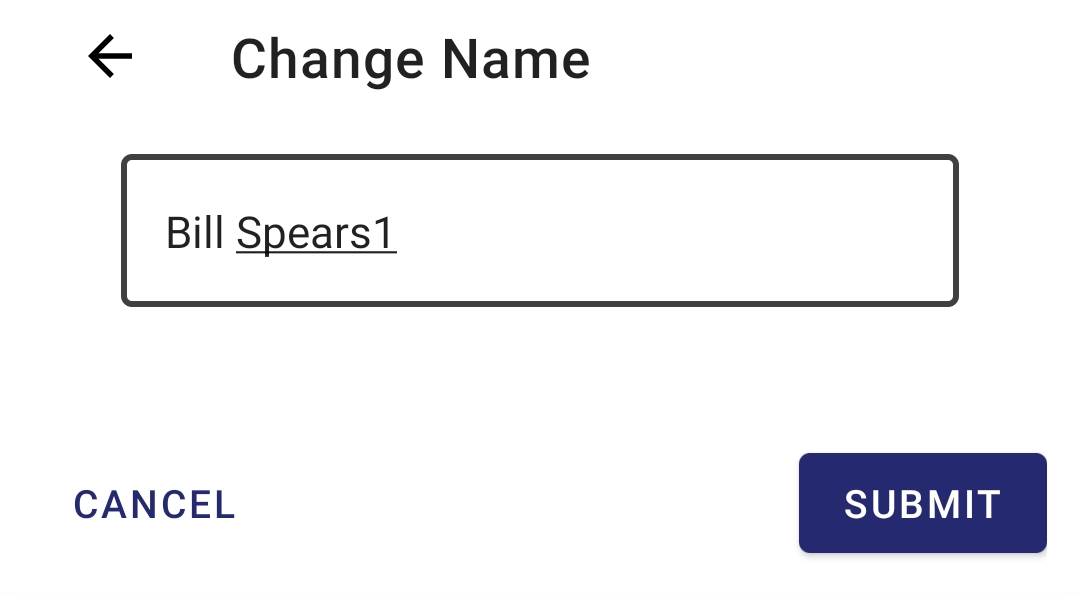Click the word Bill in the field
The width and height of the screenshot is (1080, 601).
click(x=194, y=233)
